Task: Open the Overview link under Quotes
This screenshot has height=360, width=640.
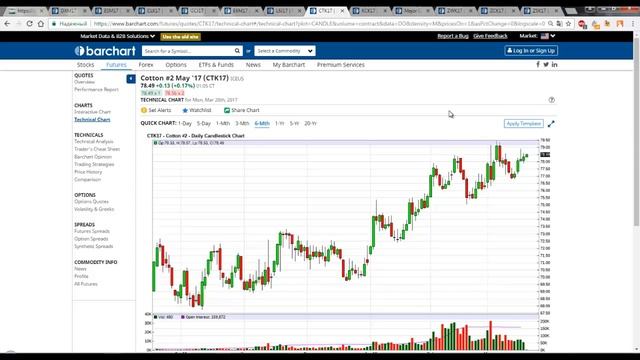Action: [84, 82]
